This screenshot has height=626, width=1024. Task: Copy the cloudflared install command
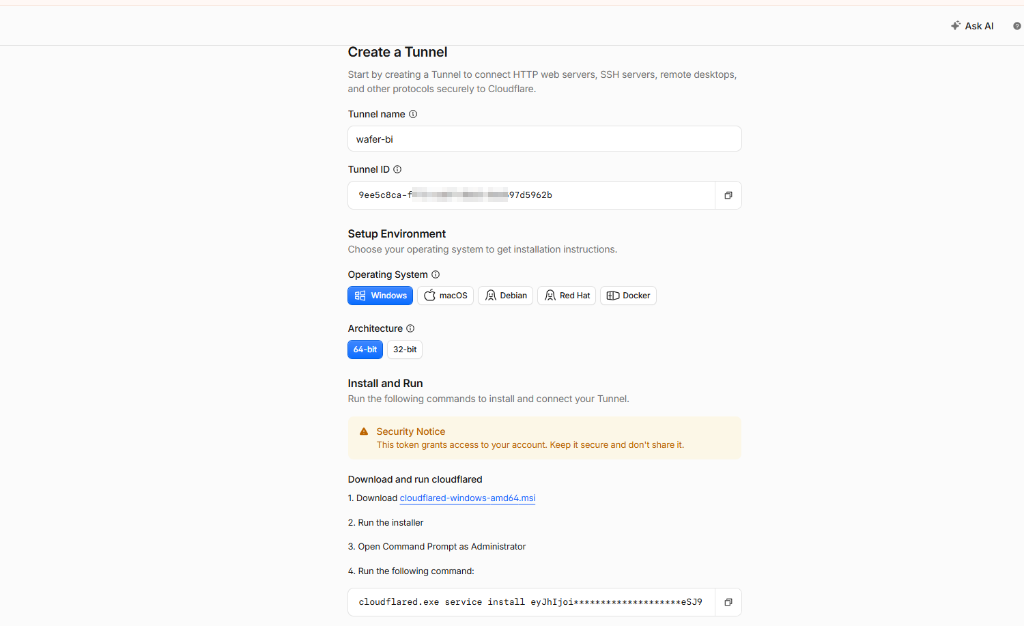(728, 602)
